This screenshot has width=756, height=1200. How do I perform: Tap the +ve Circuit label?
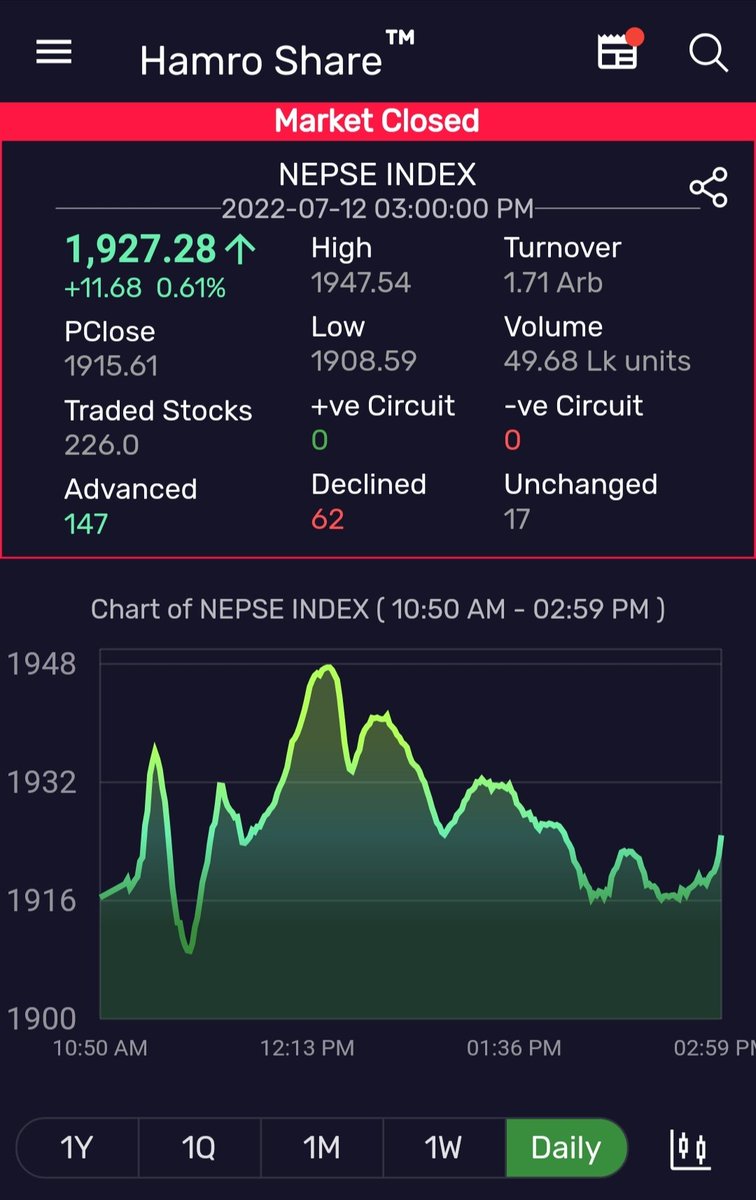click(383, 406)
